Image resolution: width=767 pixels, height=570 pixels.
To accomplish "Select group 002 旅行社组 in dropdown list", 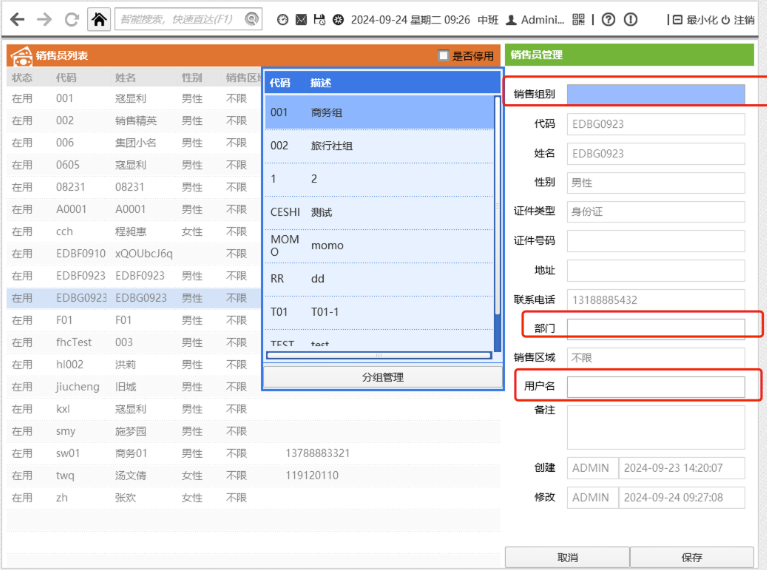I will coord(379,146).
